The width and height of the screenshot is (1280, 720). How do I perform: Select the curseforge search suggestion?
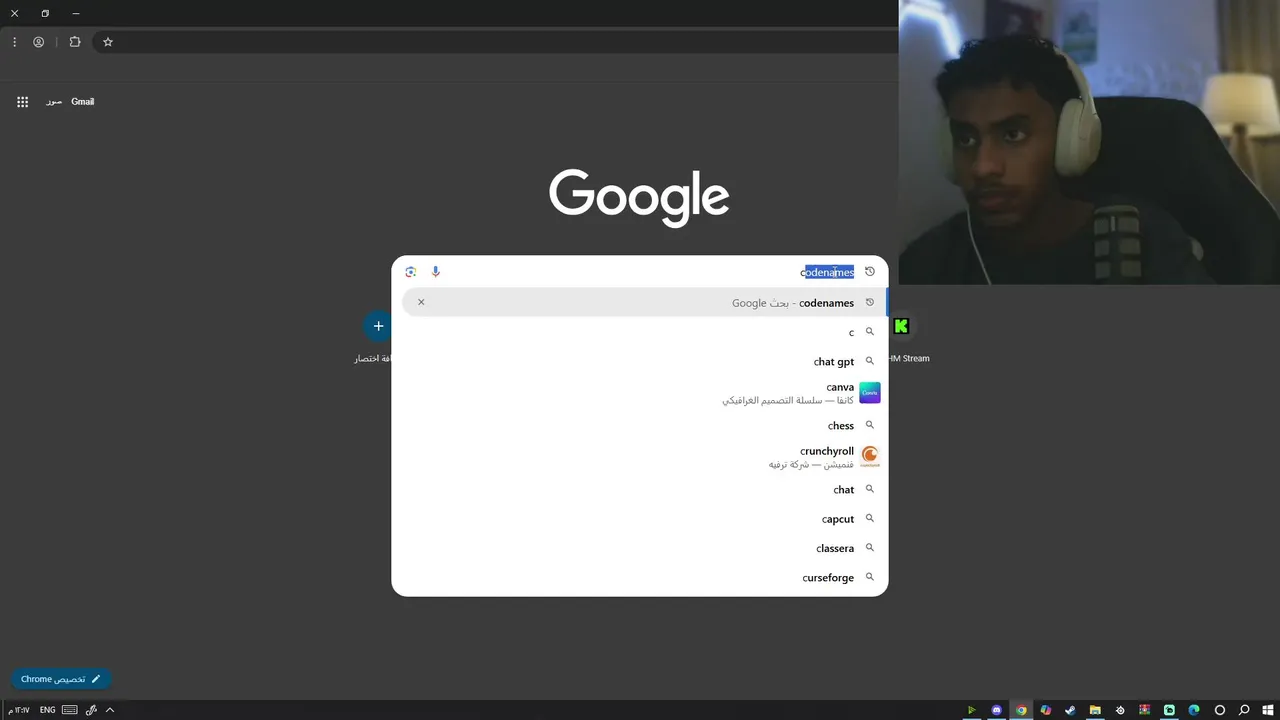640,577
